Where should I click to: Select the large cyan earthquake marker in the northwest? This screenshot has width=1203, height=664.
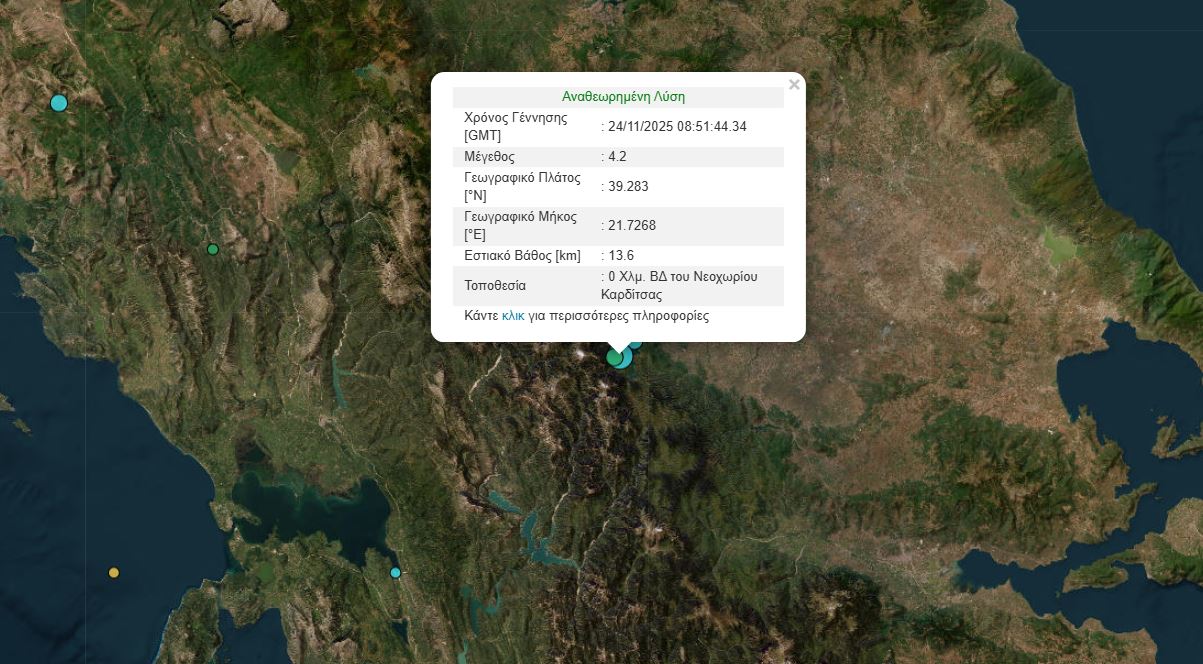pyautogui.click(x=59, y=103)
